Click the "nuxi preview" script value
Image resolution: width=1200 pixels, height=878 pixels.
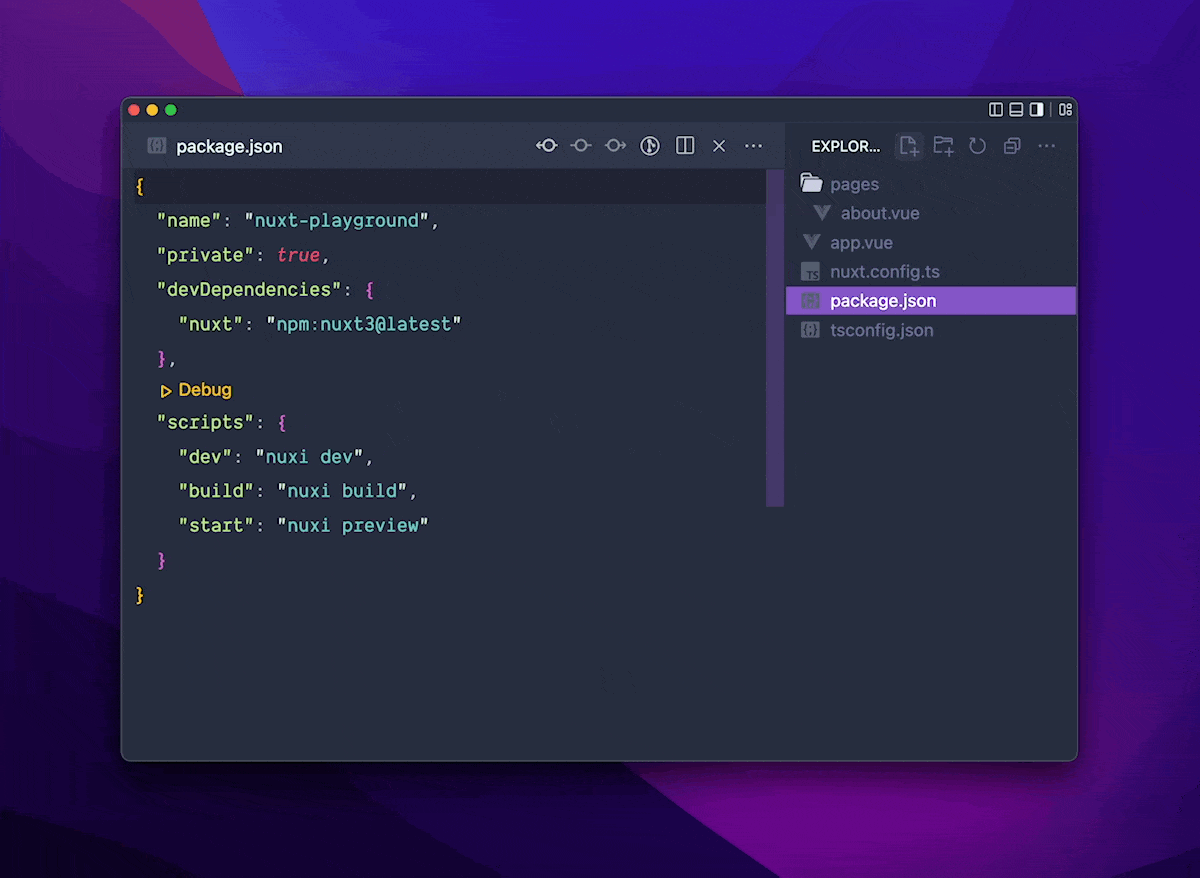(x=353, y=525)
